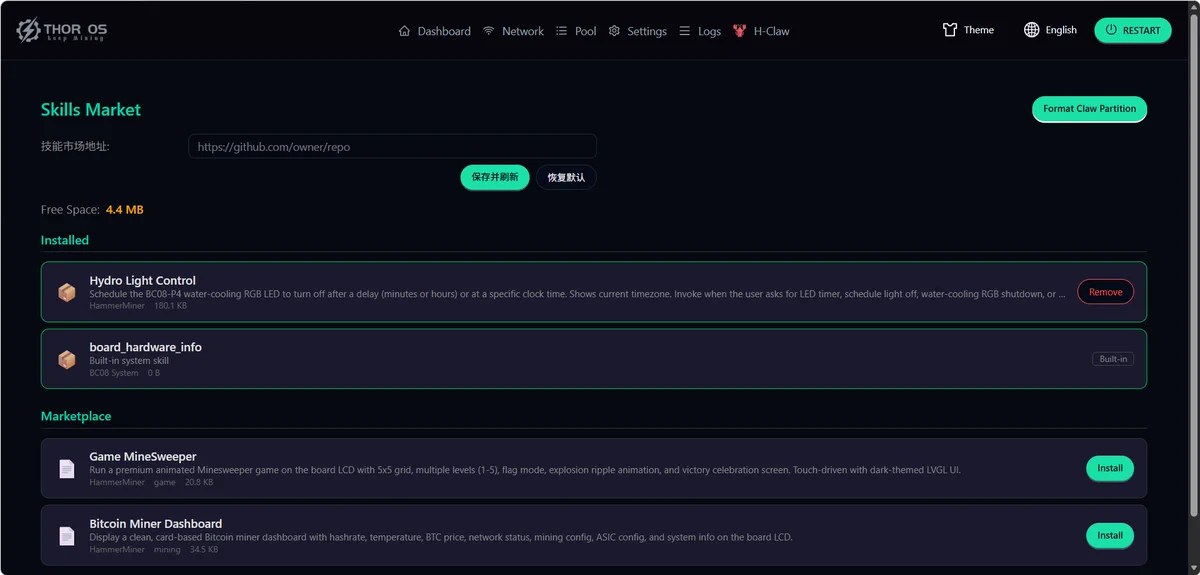
Task: Click the Network wifi icon
Action: click(489, 31)
